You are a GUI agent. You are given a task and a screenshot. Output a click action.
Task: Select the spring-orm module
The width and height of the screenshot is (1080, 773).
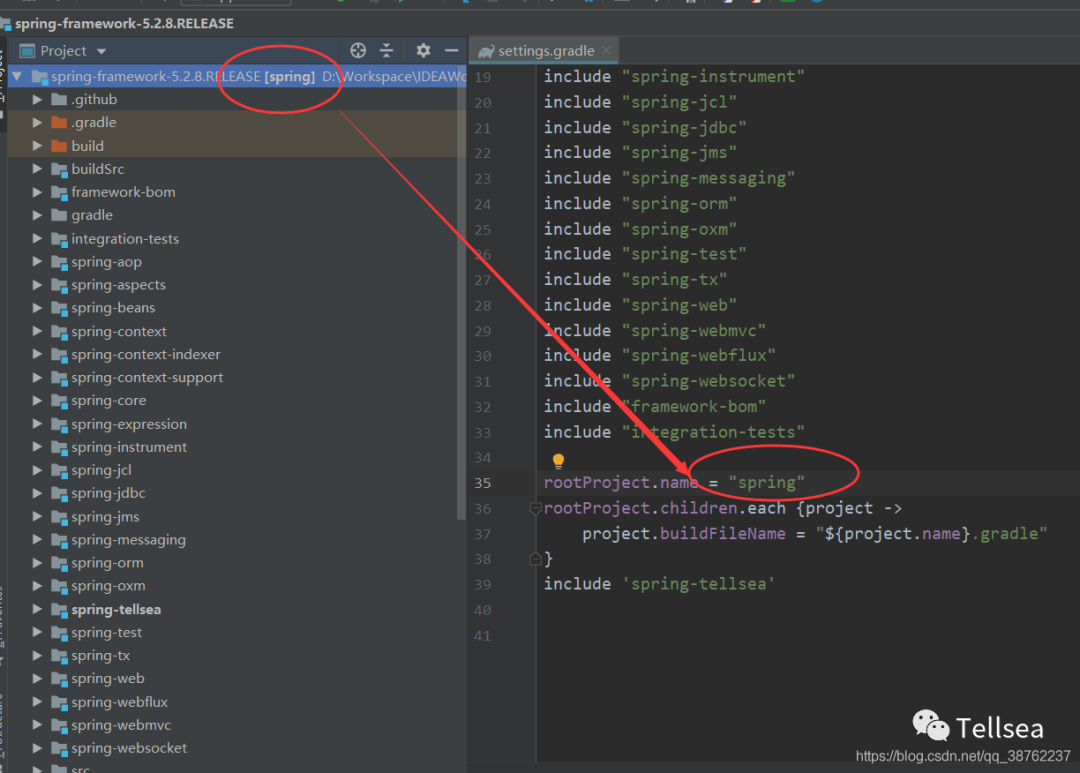pos(107,563)
